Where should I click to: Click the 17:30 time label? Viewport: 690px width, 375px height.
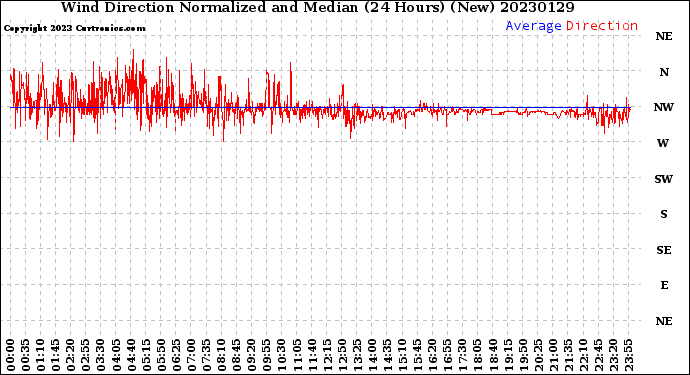coord(462,355)
